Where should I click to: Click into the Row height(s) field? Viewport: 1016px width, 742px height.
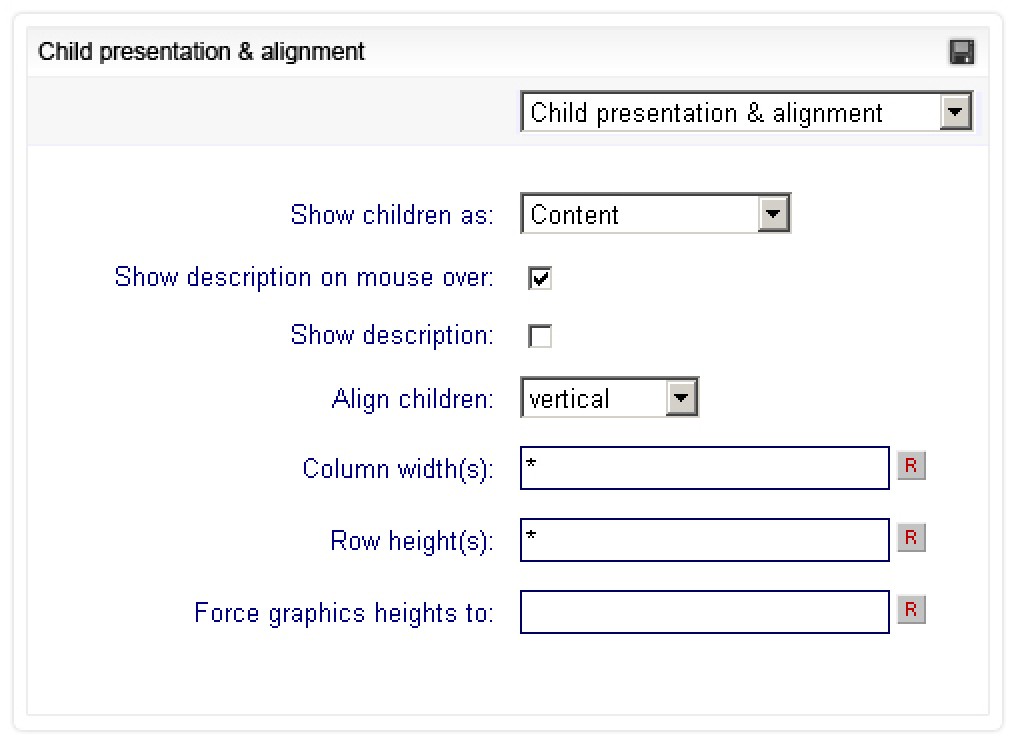point(704,540)
